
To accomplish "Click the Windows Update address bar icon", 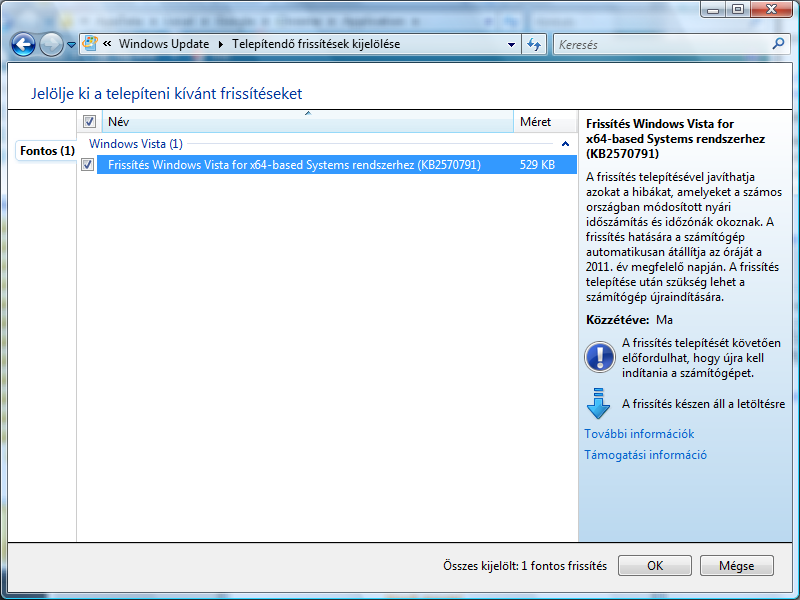I will pyautogui.click(x=90, y=43).
